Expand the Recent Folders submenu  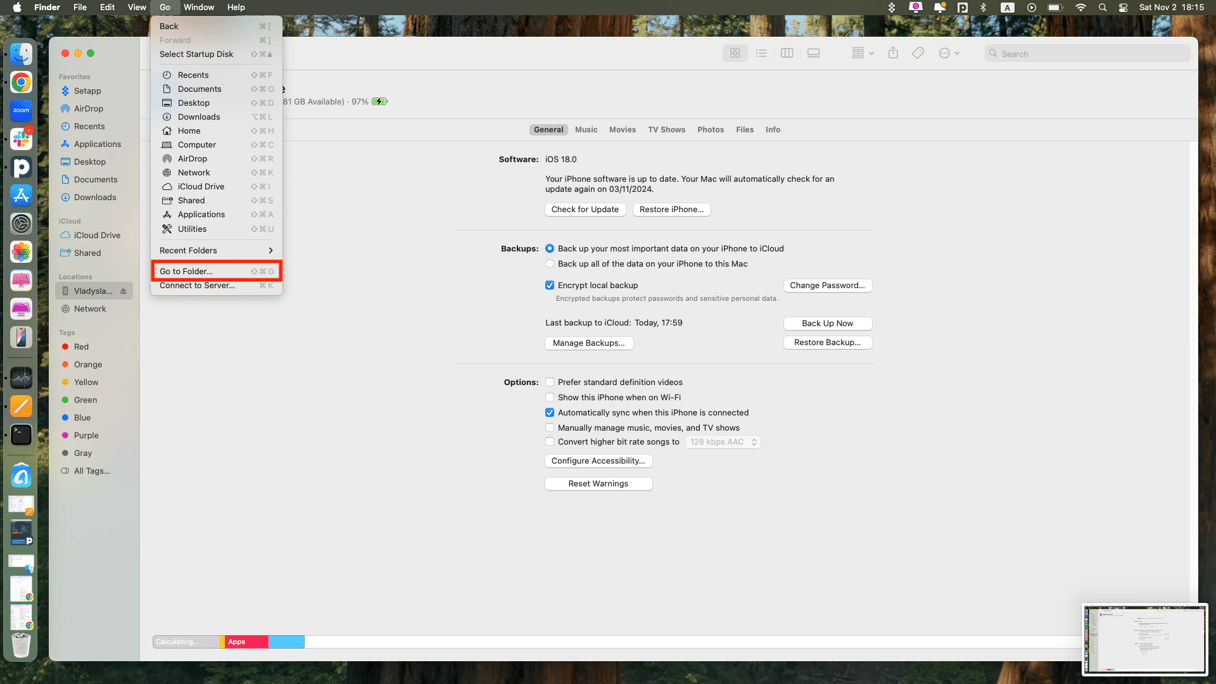click(x=216, y=251)
